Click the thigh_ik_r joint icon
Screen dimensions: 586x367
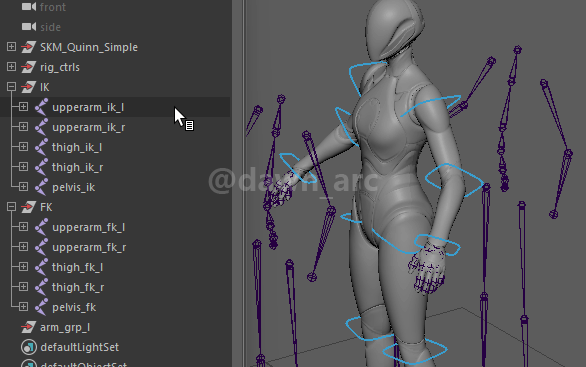(41, 167)
